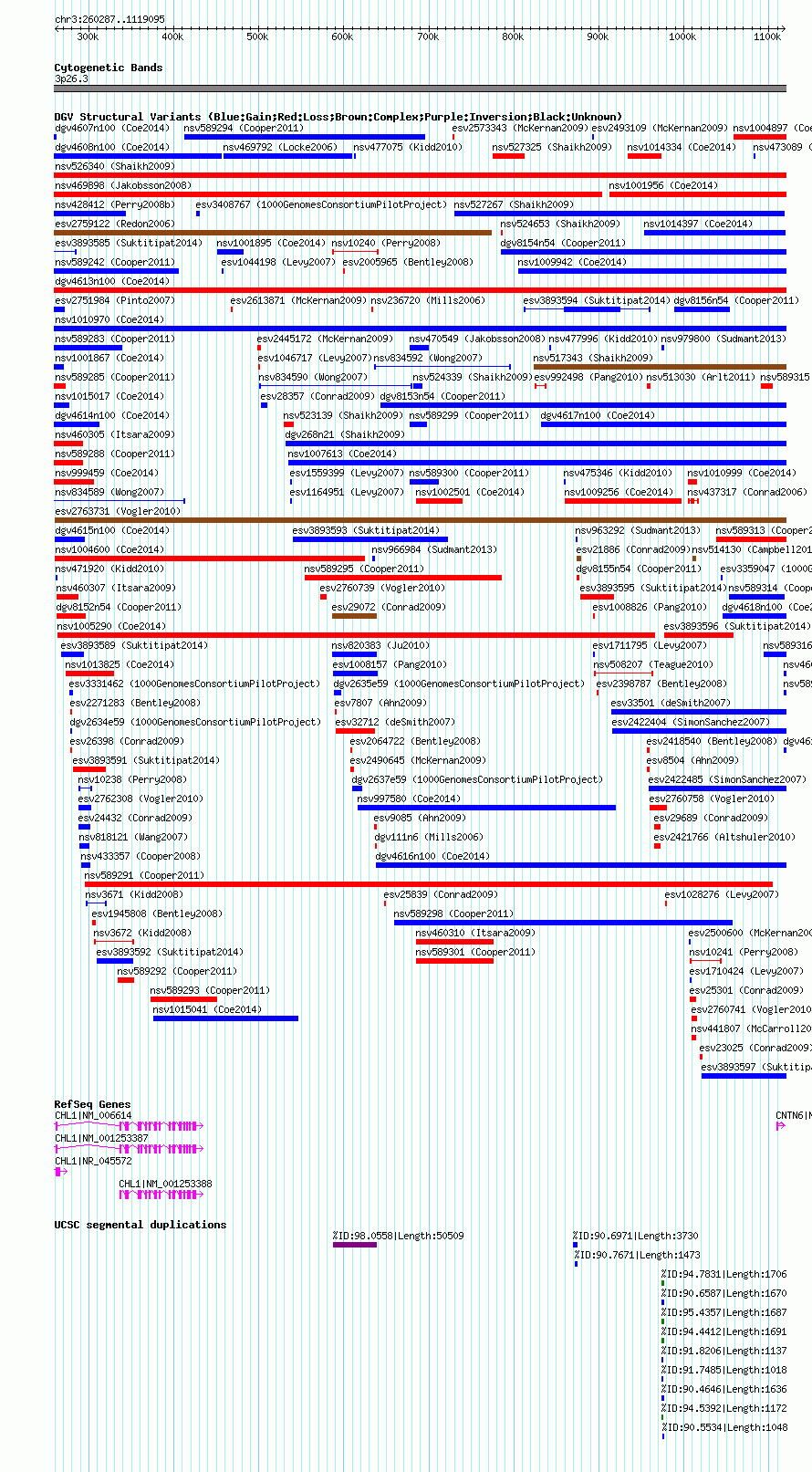Click the %ID:98.0558|Length:50509 duplication label
The height and width of the screenshot is (1472, 812).
pyautogui.click(x=398, y=1236)
